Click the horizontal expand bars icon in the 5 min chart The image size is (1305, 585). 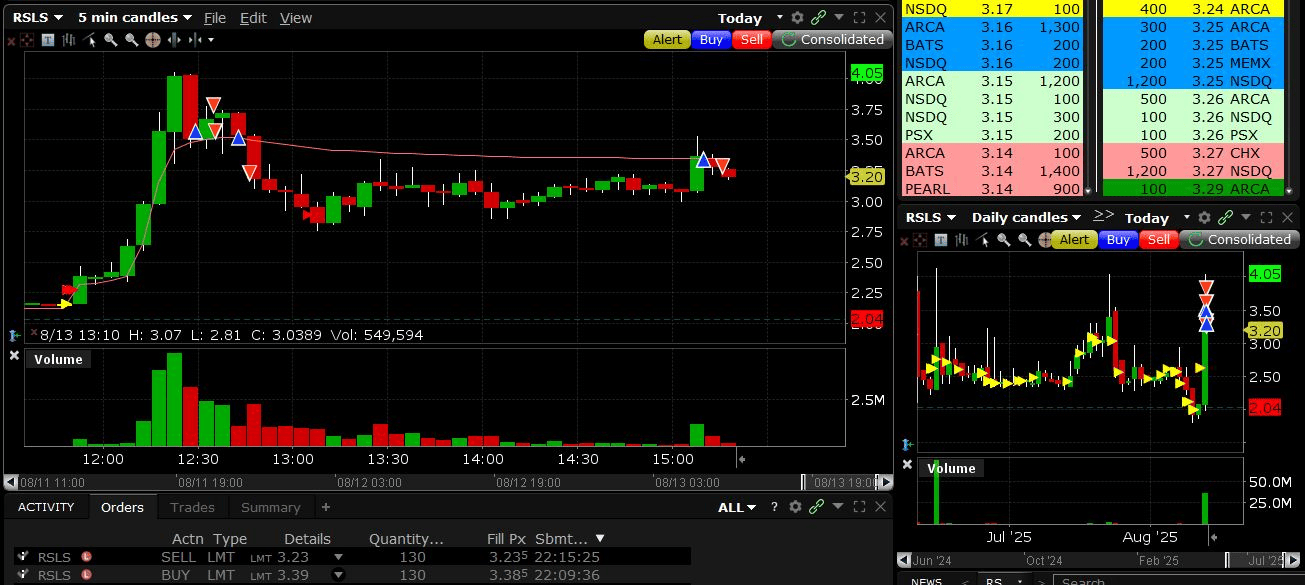pyautogui.click(x=174, y=40)
